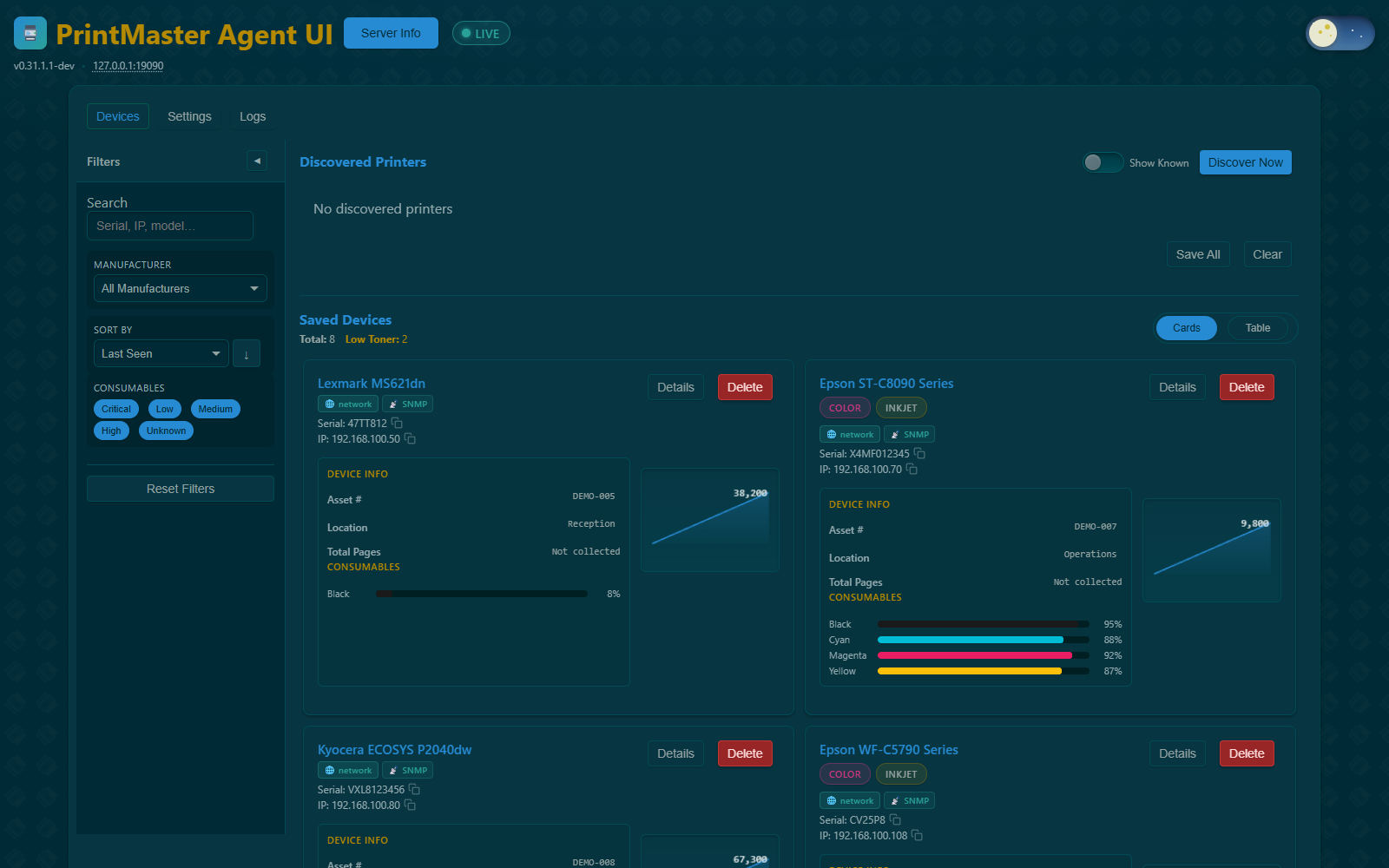Click network badge on Lexmark MS621dn card
This screenshot has height=868, width=1389.
pos(348,404)
